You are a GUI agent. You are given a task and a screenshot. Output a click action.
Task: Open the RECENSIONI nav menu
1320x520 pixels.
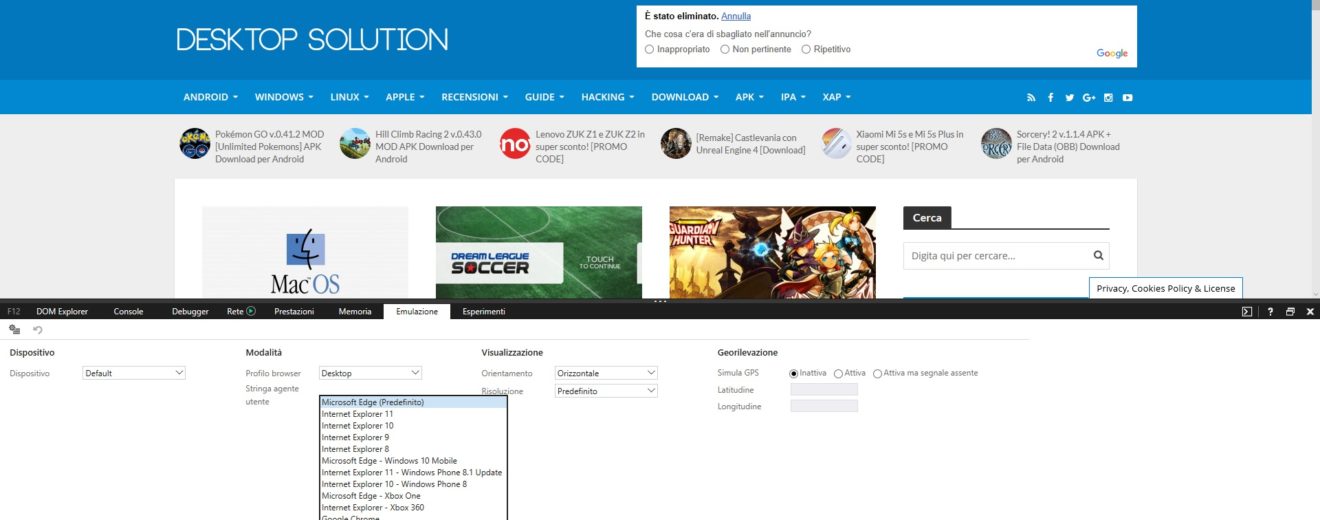click(475, 97)
